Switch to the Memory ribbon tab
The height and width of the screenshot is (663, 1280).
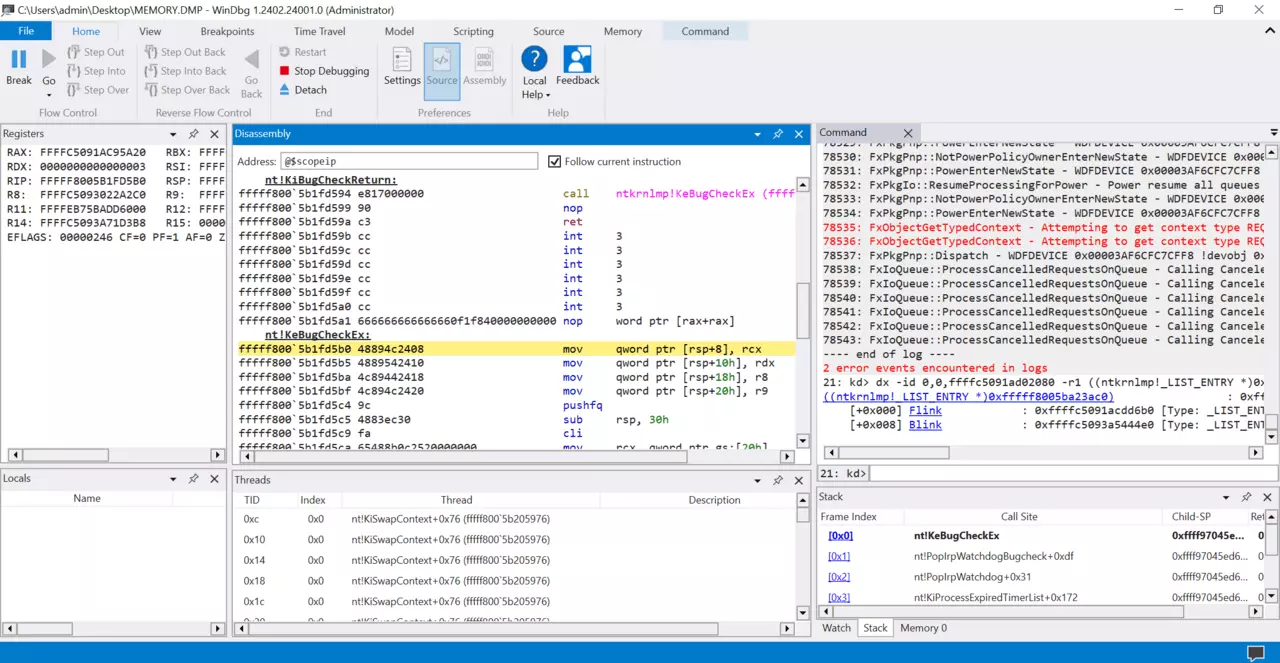click(x=622, y=31)
